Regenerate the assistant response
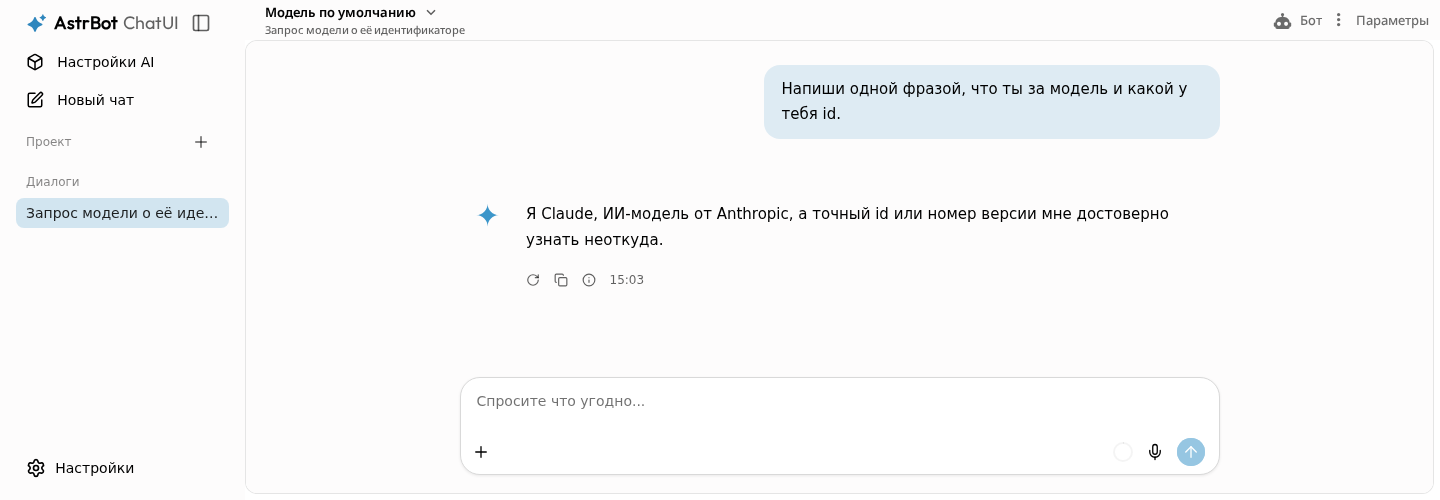1440x500 pixels. coord(533,280)
